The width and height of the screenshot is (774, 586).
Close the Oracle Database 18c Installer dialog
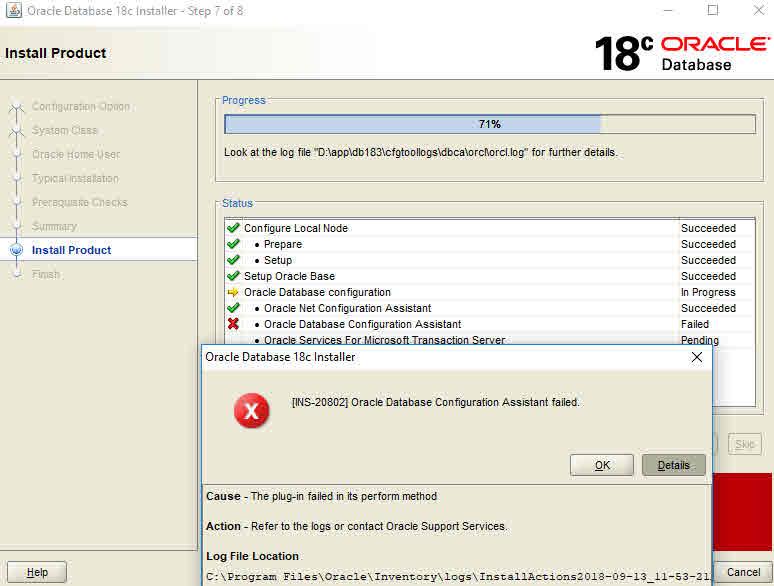(x=697, y=357)
